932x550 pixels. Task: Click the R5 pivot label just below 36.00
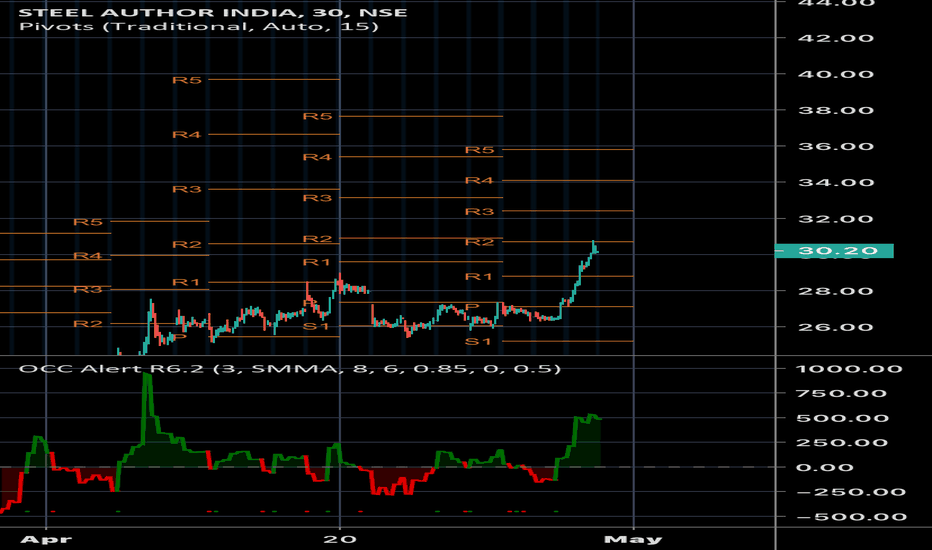(480, 150)
